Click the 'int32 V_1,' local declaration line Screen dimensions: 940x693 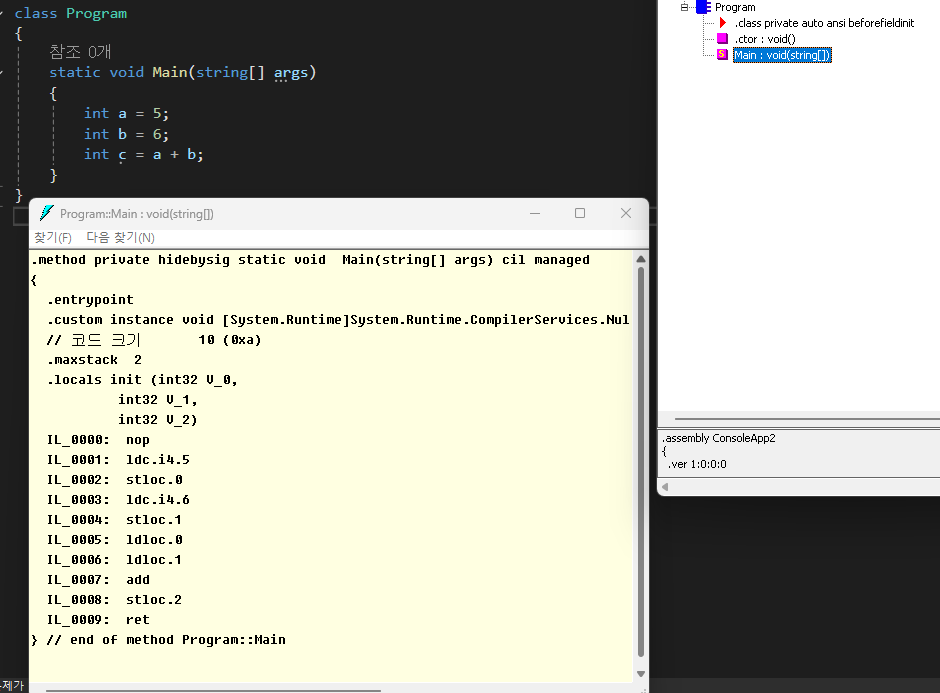pos(158,400)
